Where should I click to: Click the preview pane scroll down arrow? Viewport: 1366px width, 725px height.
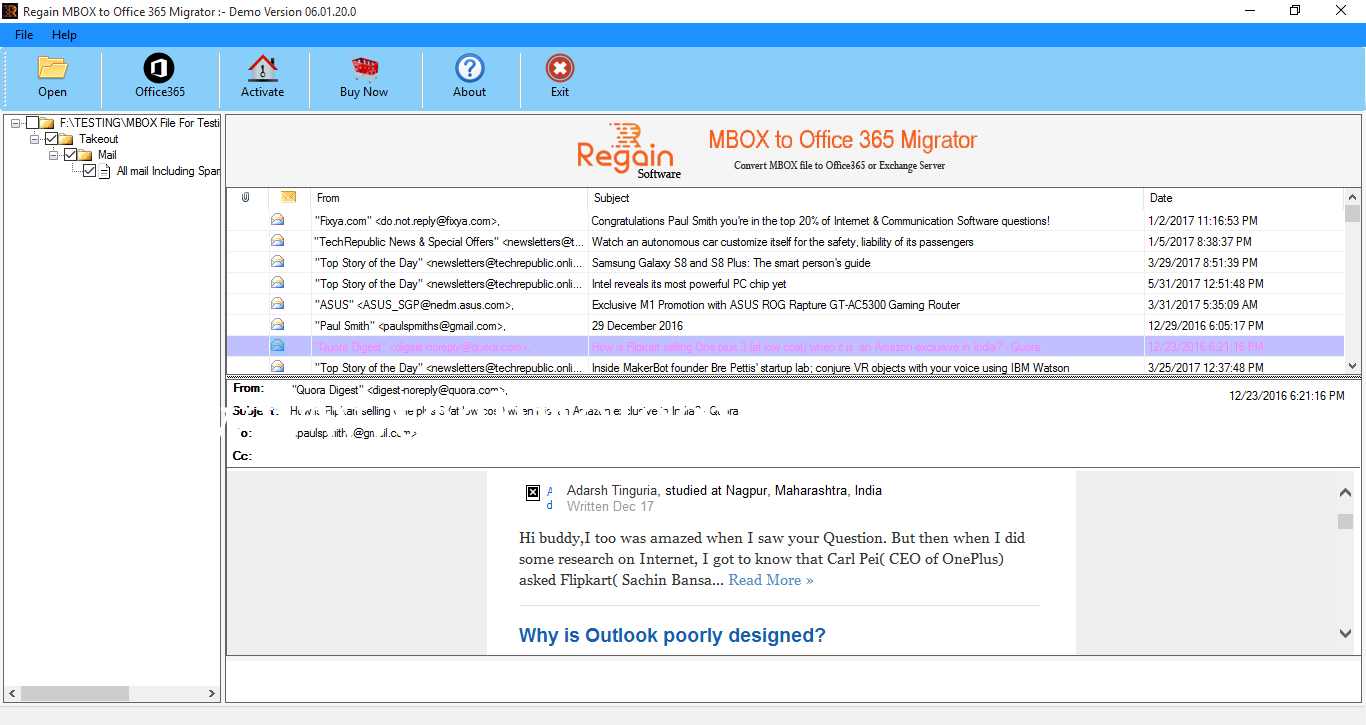pos(1346,633)
